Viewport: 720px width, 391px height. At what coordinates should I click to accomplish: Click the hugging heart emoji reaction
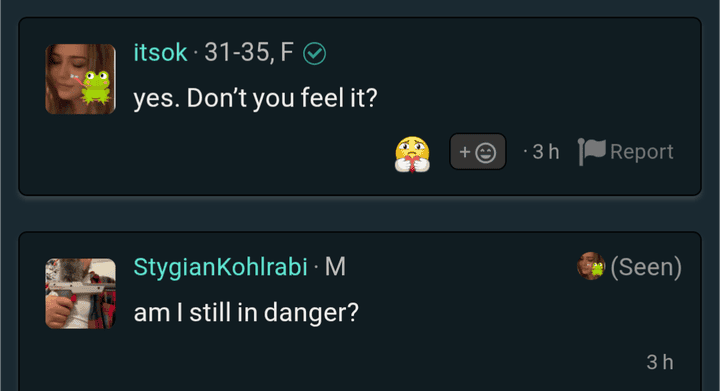tap(412, 154)
